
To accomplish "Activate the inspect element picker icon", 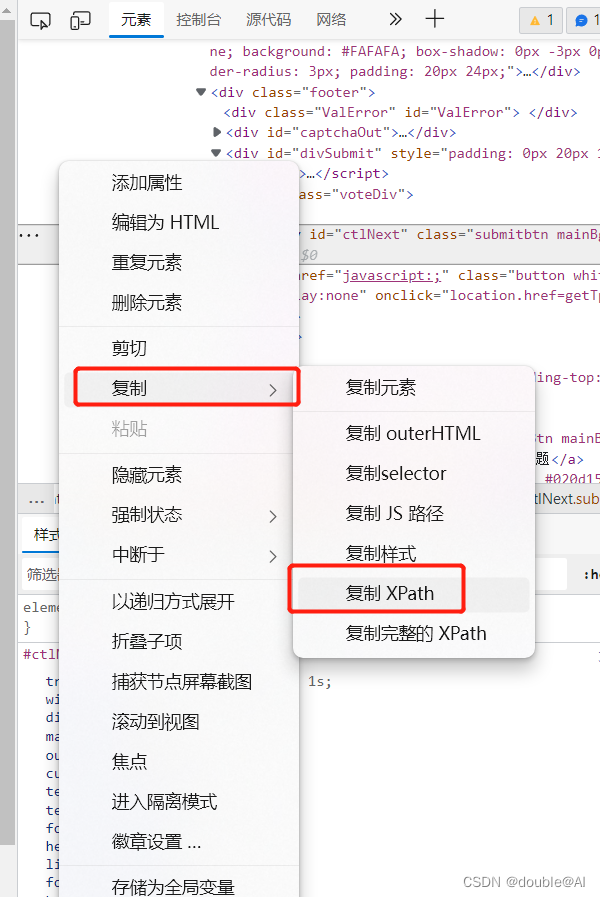I will click(40, 21).
